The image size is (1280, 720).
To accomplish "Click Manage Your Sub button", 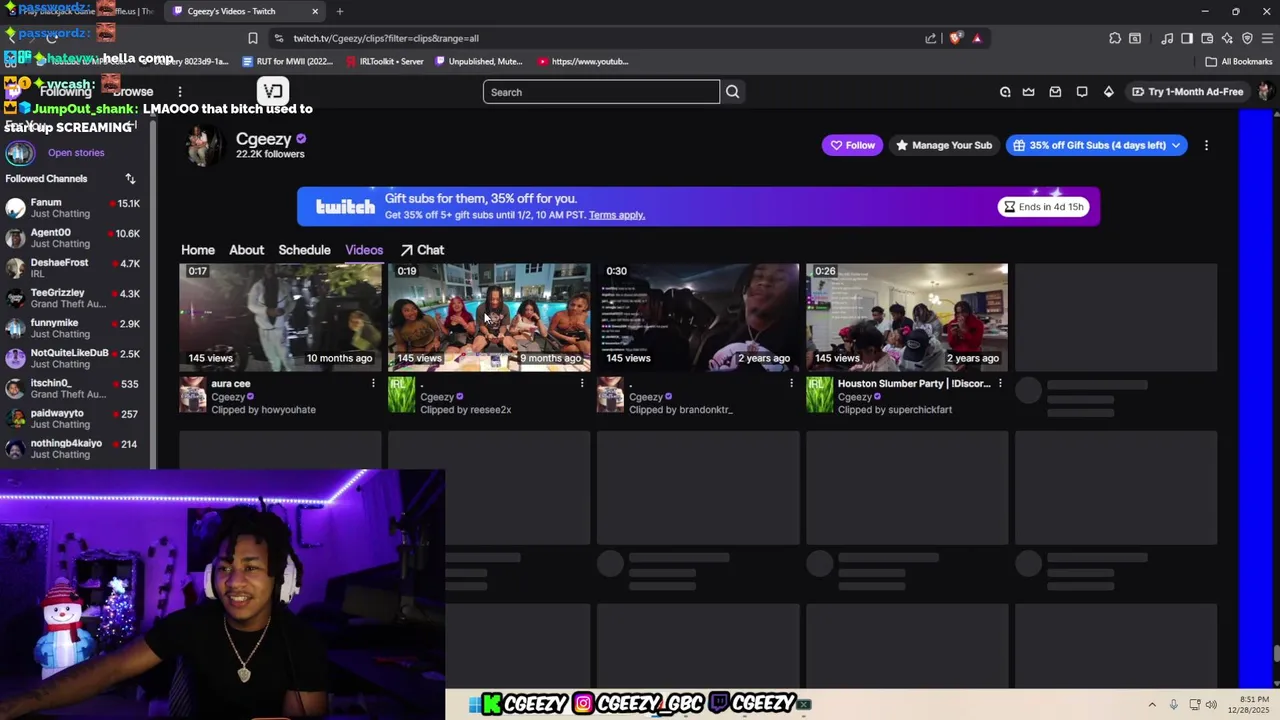I will (943, 145).
